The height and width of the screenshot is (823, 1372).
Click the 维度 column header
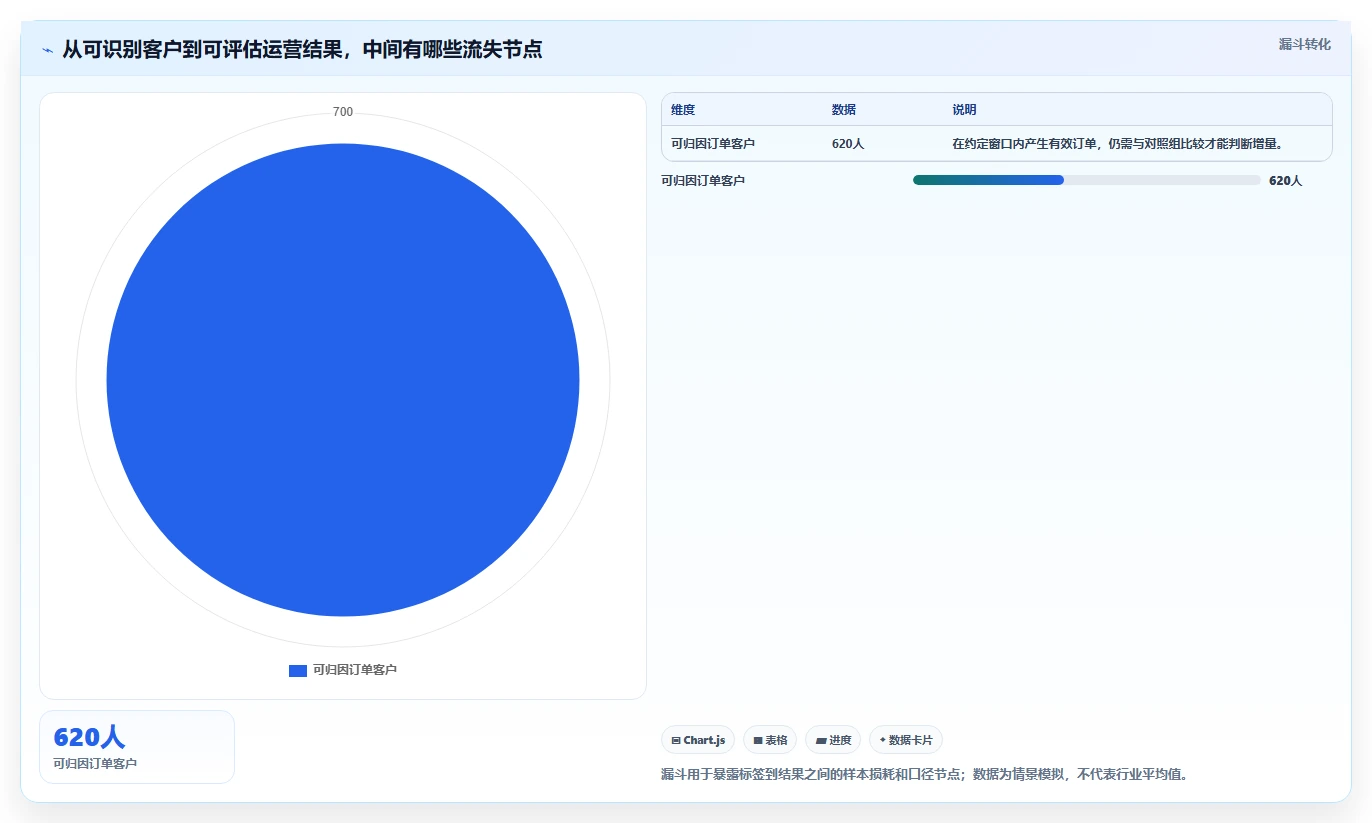[x=683, y=110]
